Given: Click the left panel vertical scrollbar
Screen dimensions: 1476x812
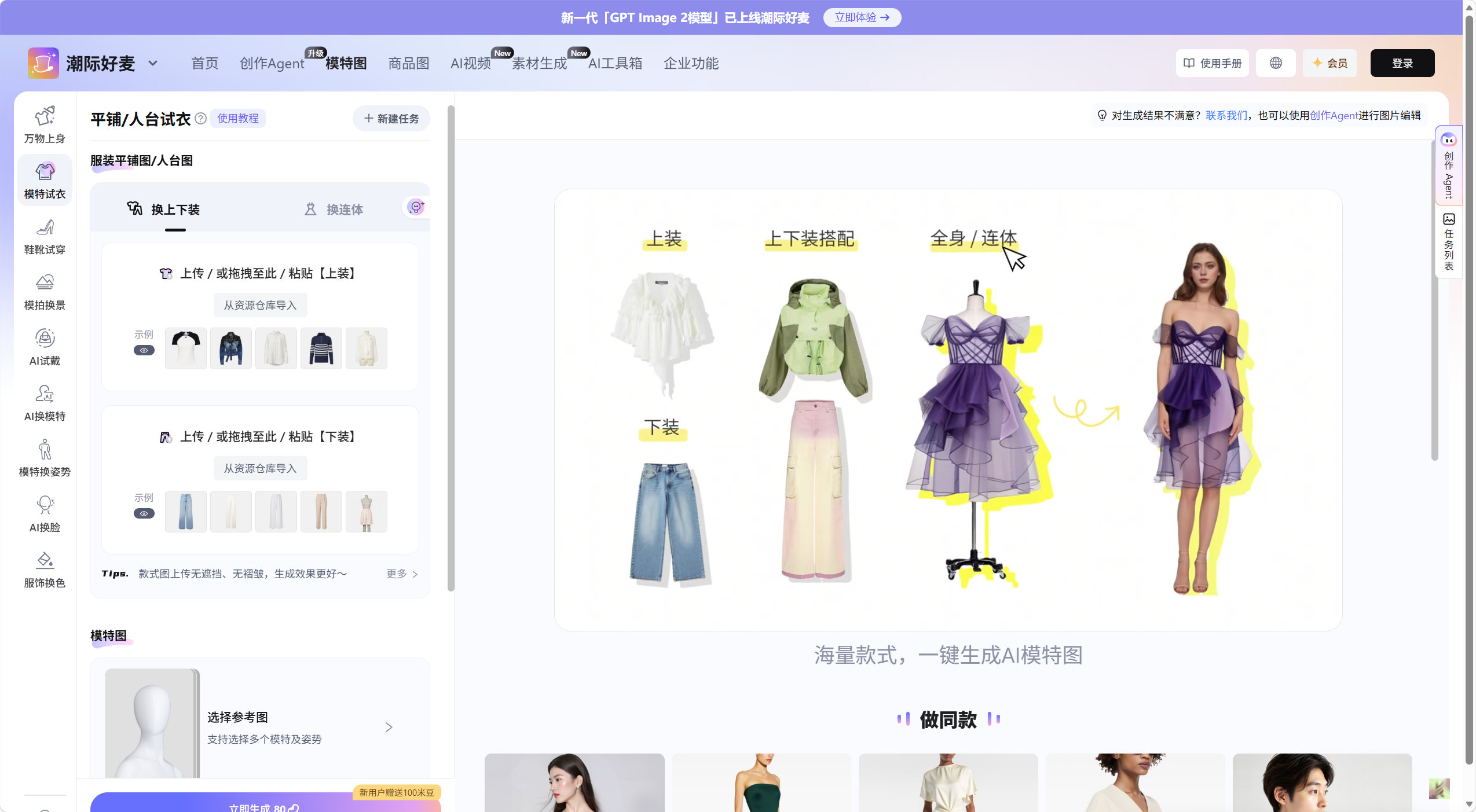Looking at the screenshot, I should coord(451,348).
